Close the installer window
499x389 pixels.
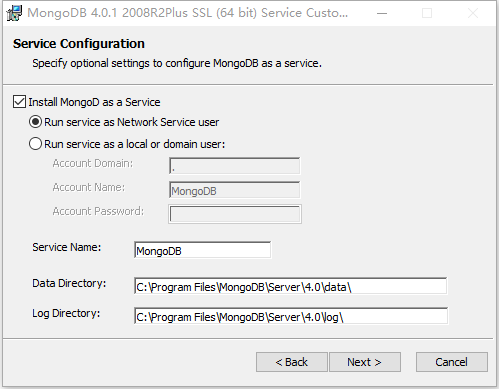(x=473, y=13)
